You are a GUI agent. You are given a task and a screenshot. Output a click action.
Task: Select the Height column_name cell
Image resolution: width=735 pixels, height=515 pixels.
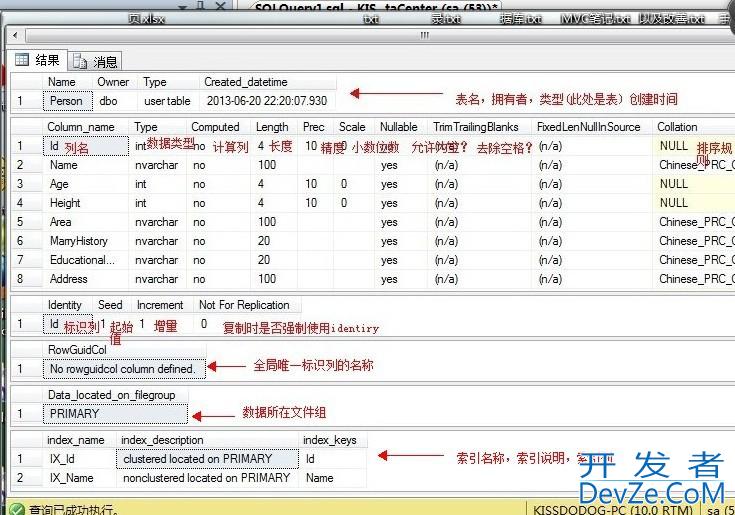(86, 203)
